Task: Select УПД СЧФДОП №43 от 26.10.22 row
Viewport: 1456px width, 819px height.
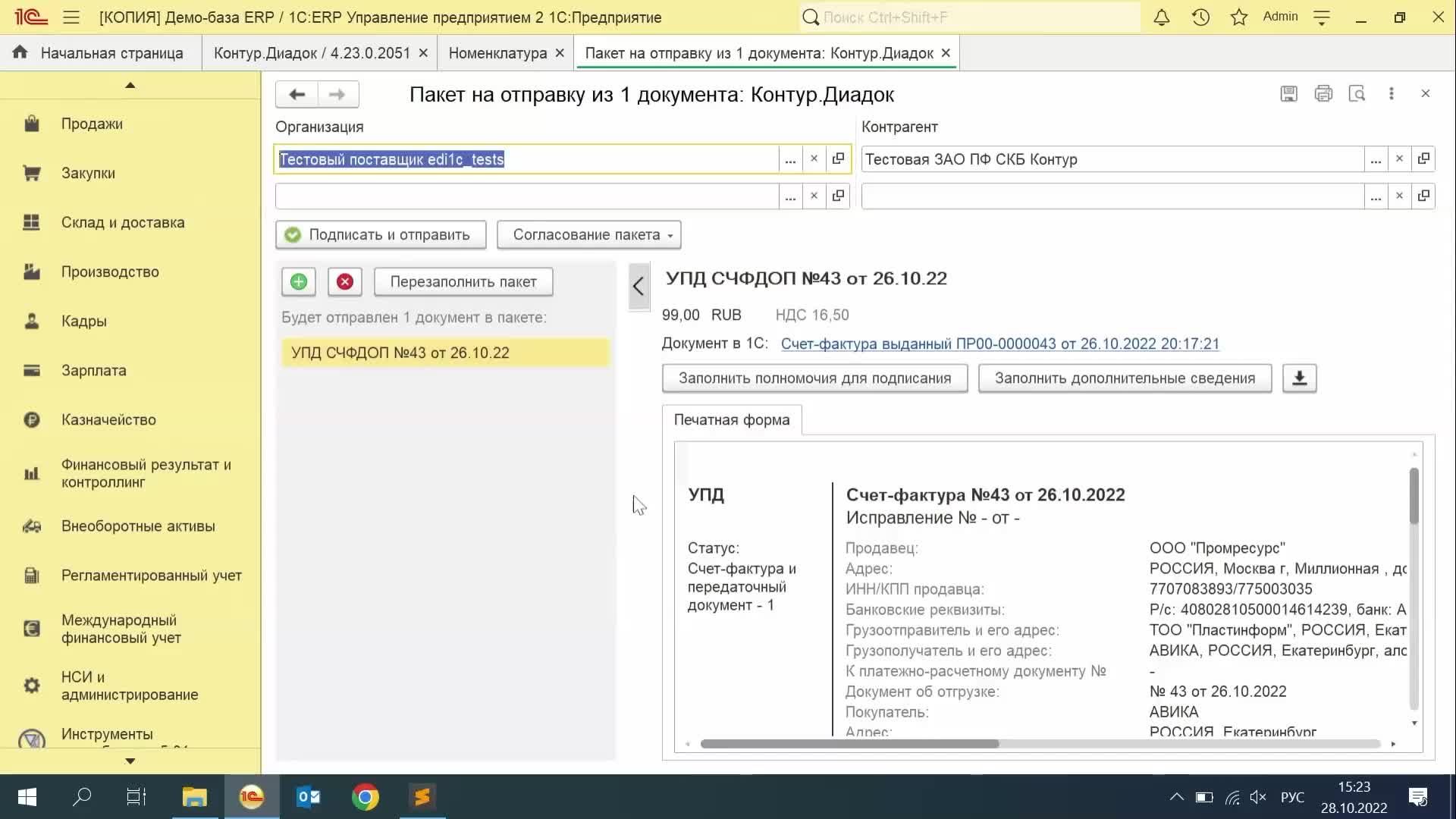Action: 445,353
